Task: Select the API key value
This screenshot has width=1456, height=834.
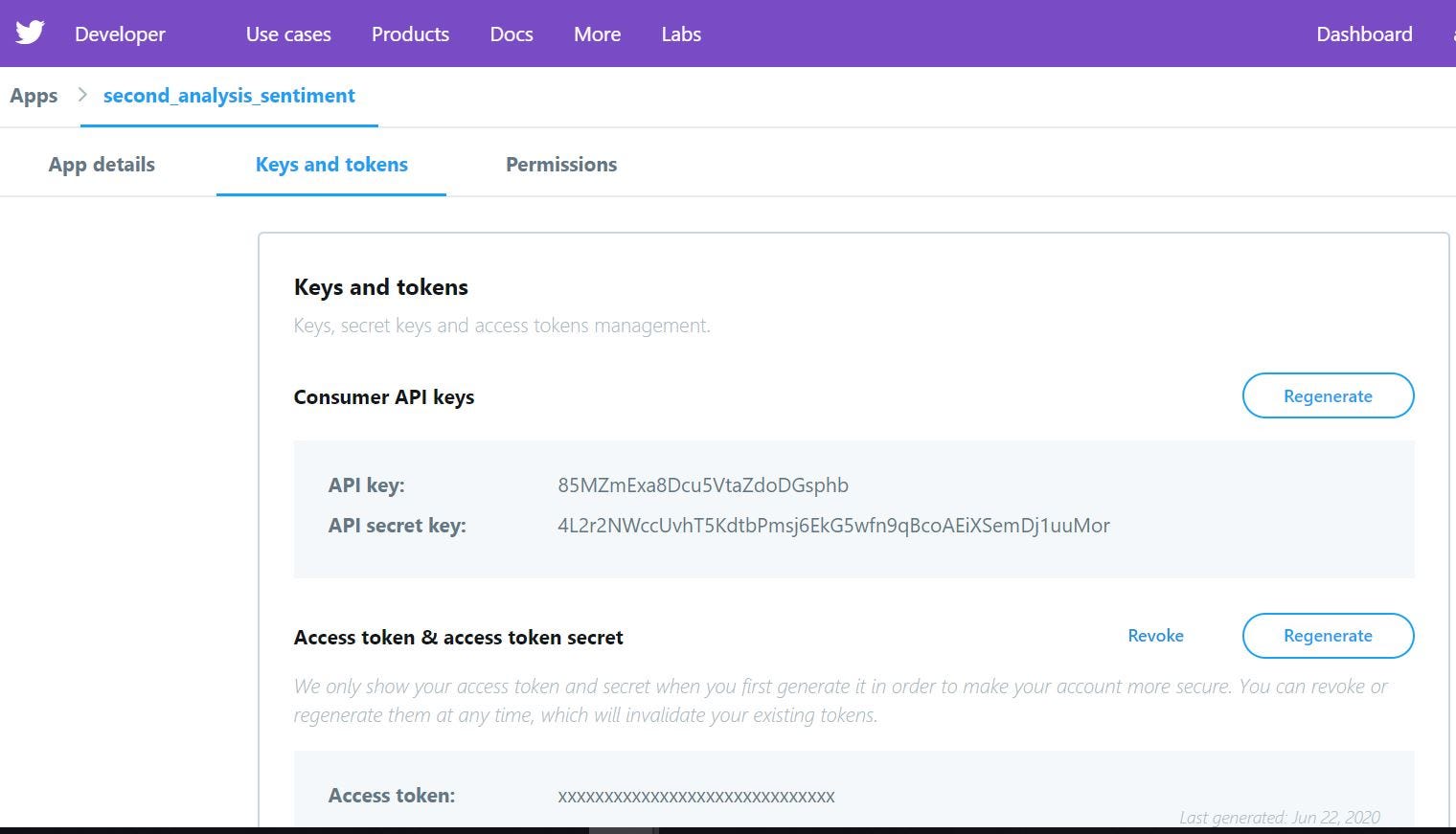Action: [x=703, y=485]
